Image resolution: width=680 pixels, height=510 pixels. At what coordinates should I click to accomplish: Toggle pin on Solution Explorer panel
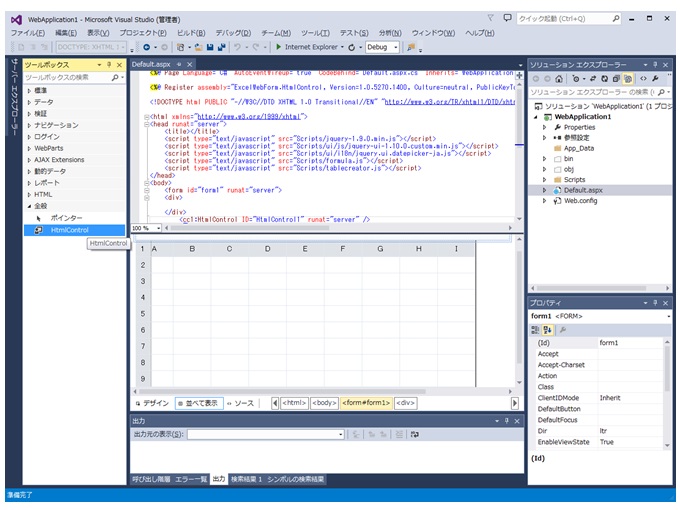click(x=655, y=65)
